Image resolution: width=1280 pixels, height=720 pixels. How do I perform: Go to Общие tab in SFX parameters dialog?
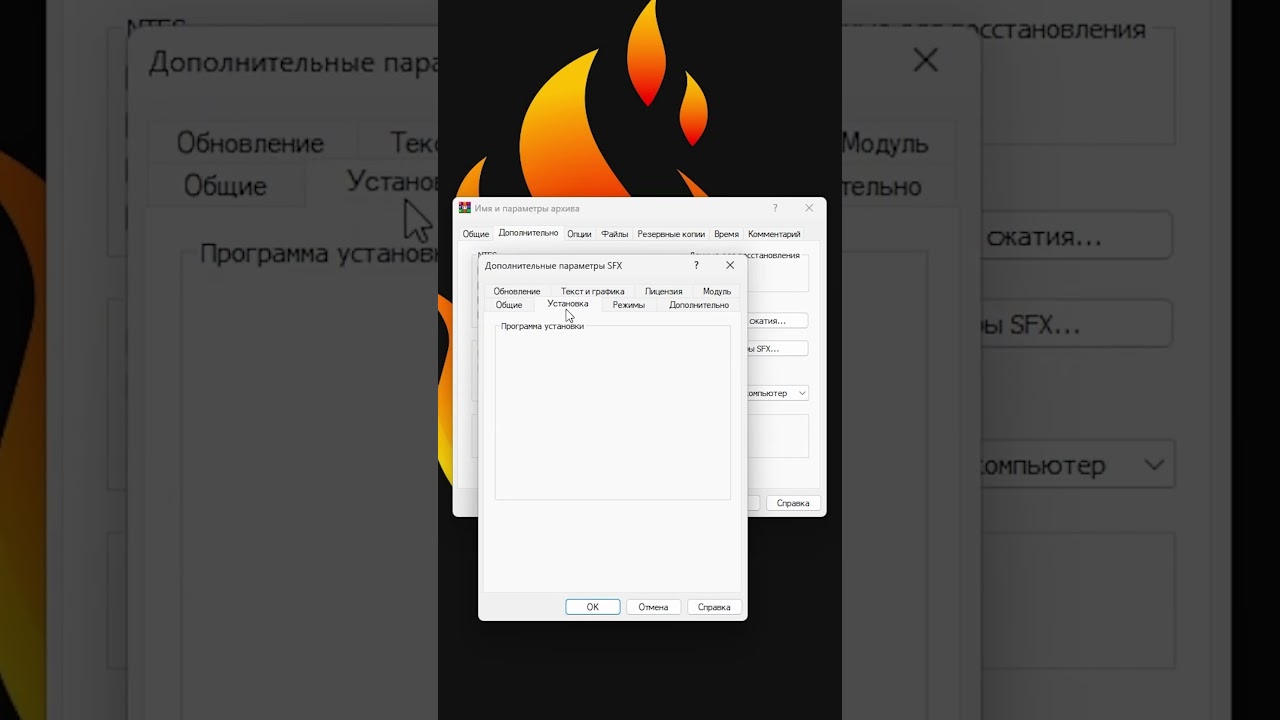508,305
